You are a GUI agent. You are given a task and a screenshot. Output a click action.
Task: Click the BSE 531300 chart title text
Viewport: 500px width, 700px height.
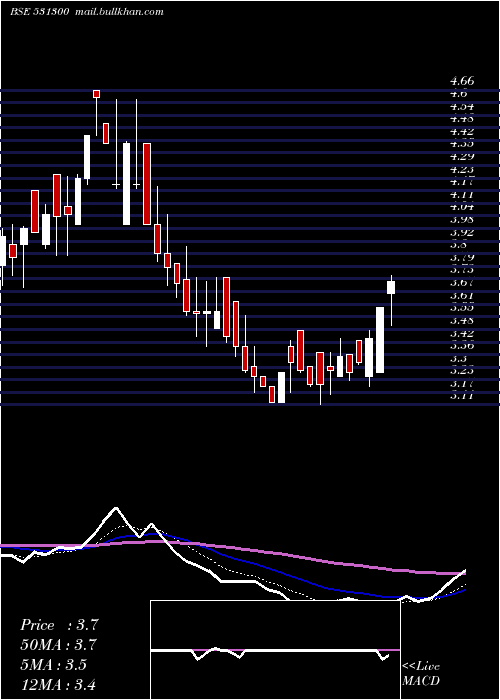click(x=40, y=12)
